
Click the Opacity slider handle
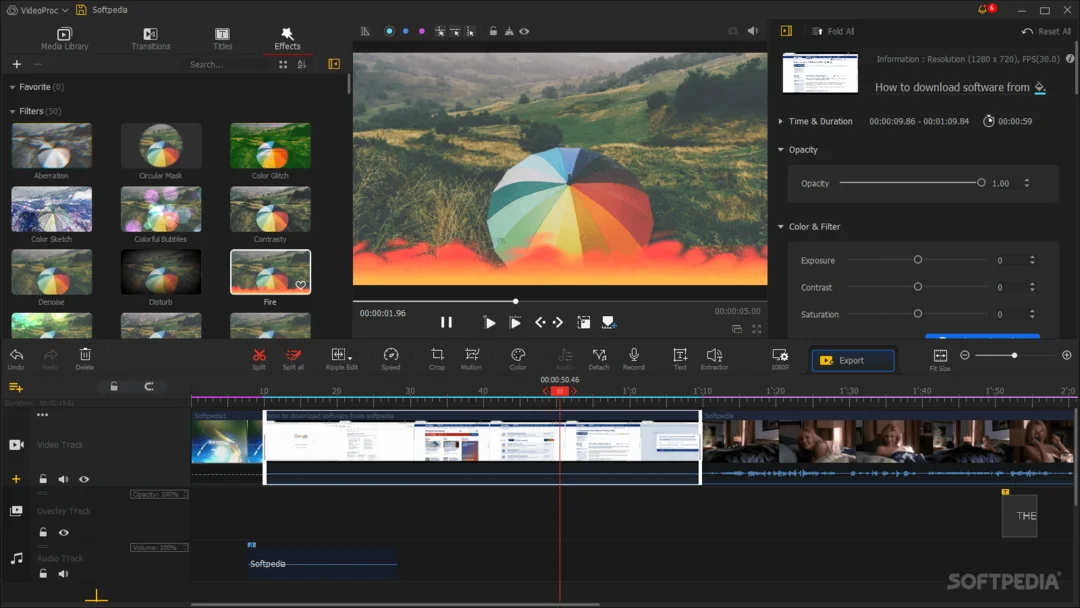[981, 182]
